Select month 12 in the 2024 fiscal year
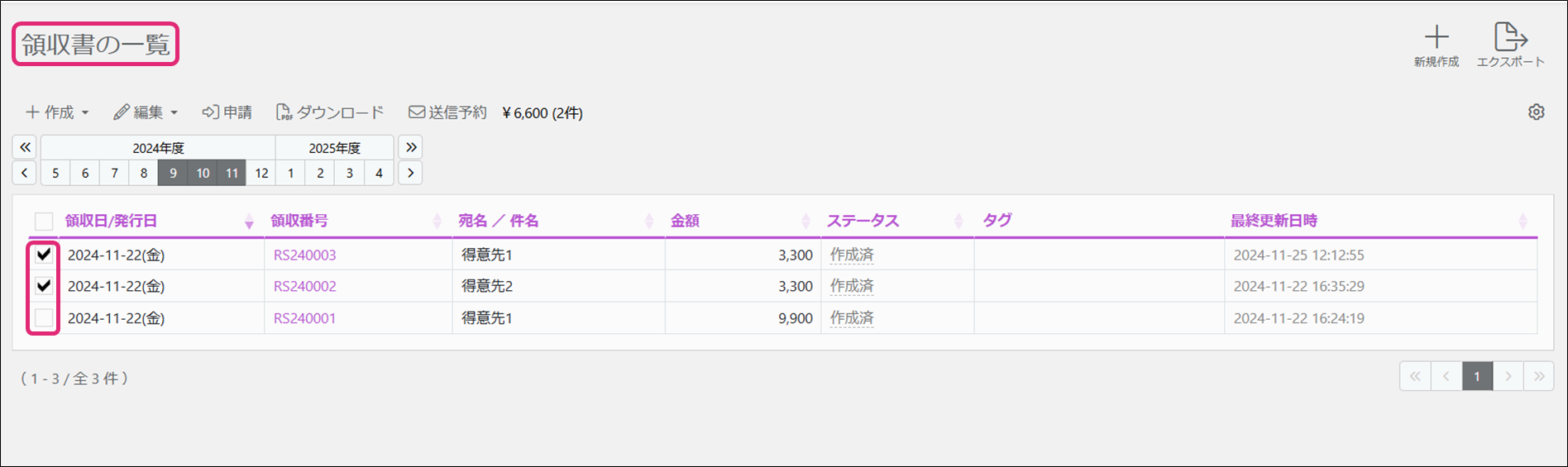Image resolution: width=1568 pixels, height=467 pixels. click(261, 173)
